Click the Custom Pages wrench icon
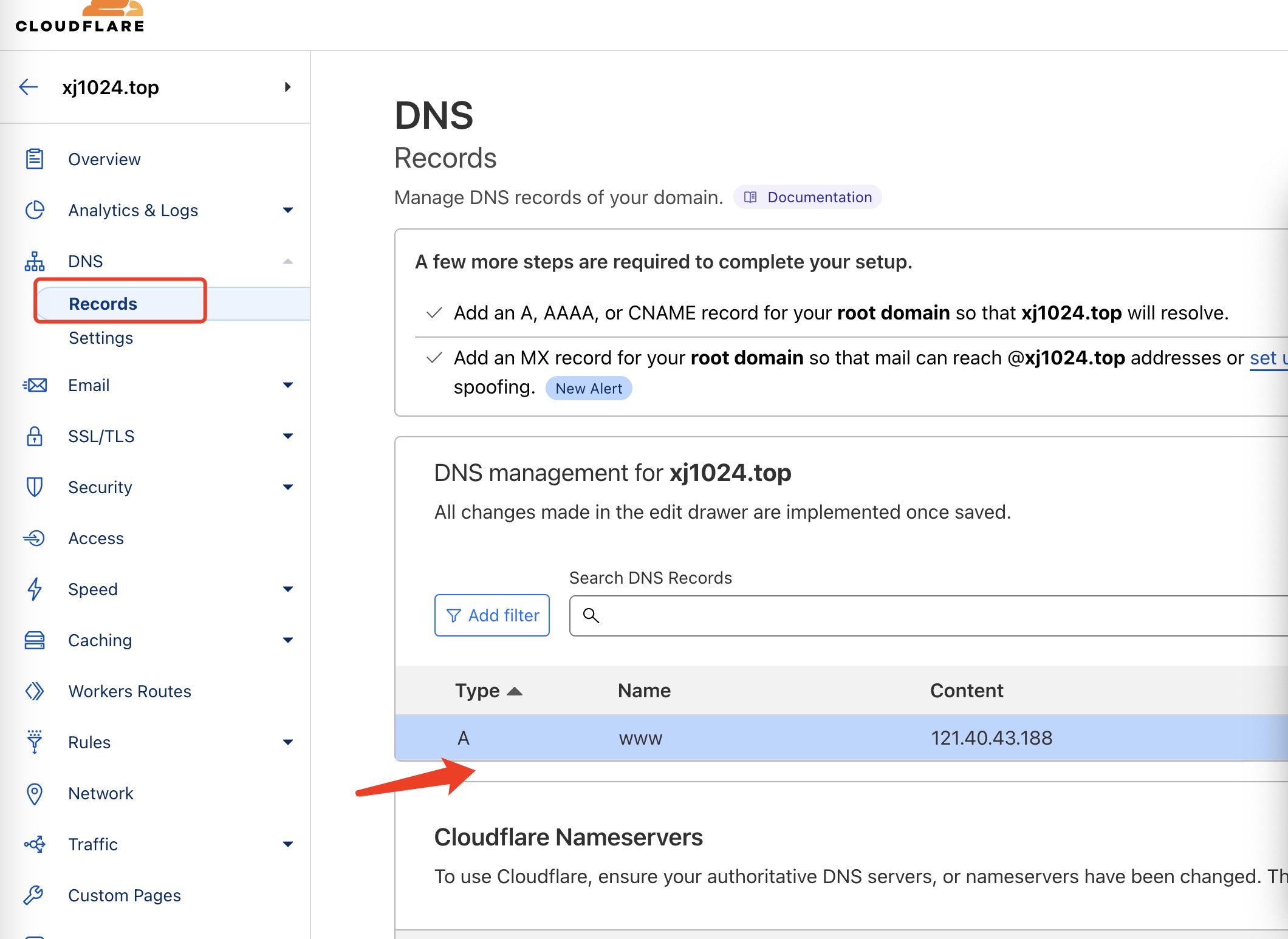The width and height of the screenshot is (1288, 939). (x=35, y=895)
